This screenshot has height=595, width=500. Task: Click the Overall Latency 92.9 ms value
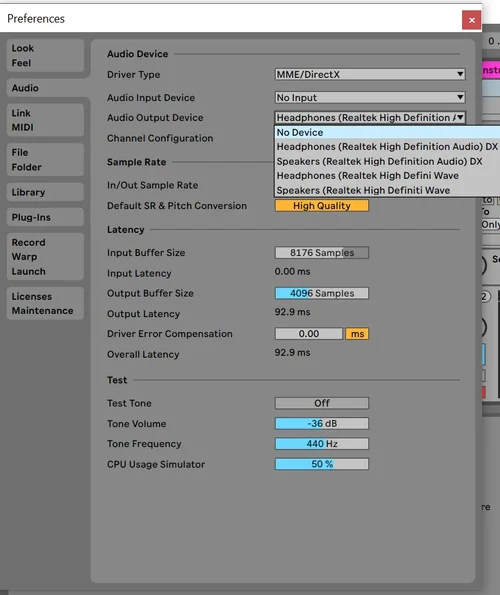coord(292,353)
